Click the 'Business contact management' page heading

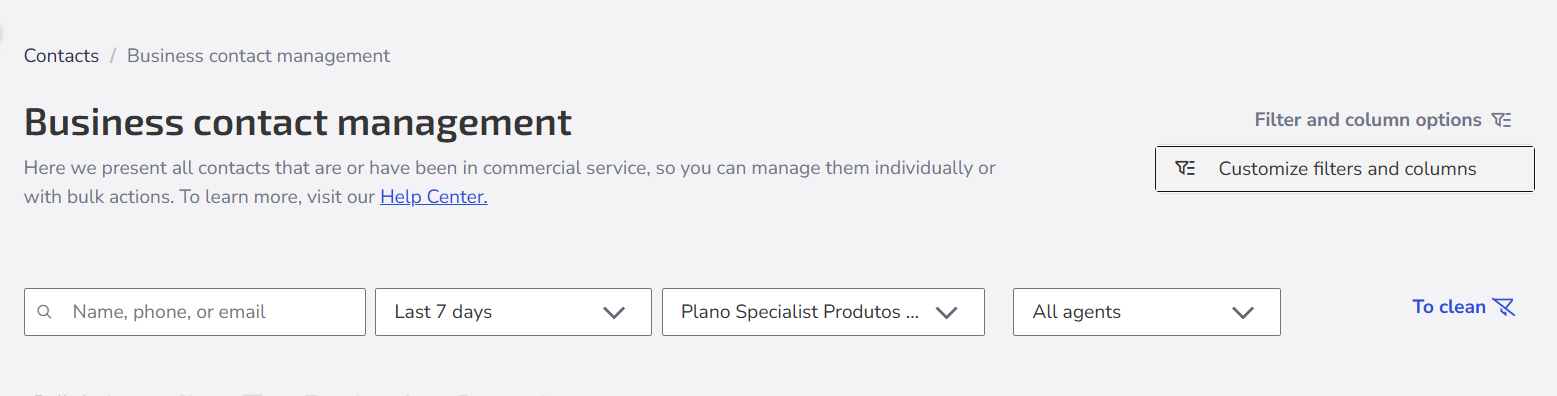[x=298, y=122]
